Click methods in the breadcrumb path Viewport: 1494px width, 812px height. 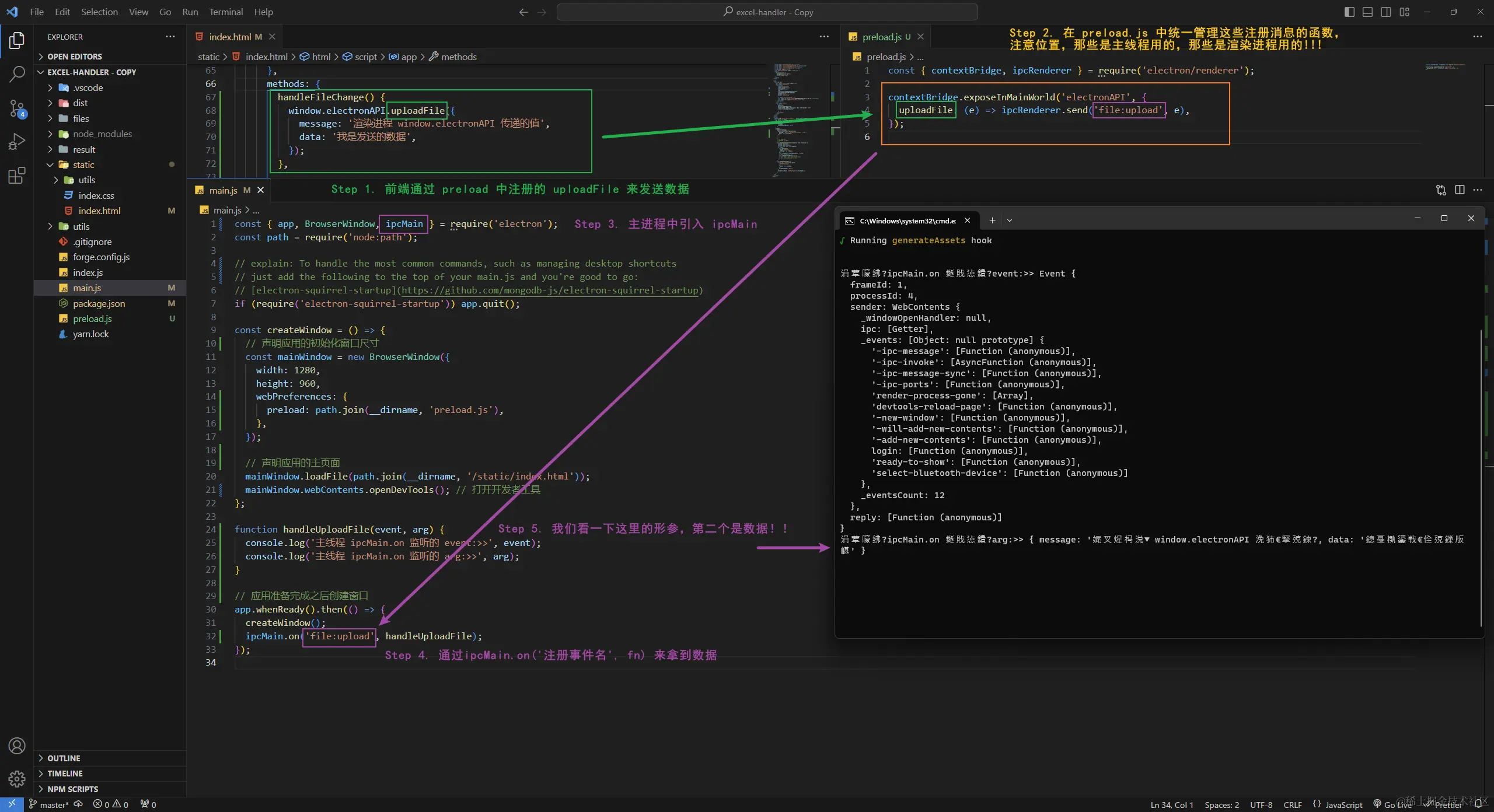coord(453,57)
